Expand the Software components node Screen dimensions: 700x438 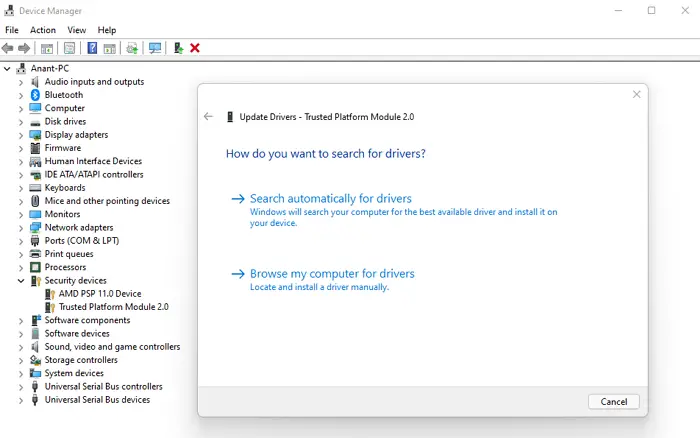pos(21,321)
